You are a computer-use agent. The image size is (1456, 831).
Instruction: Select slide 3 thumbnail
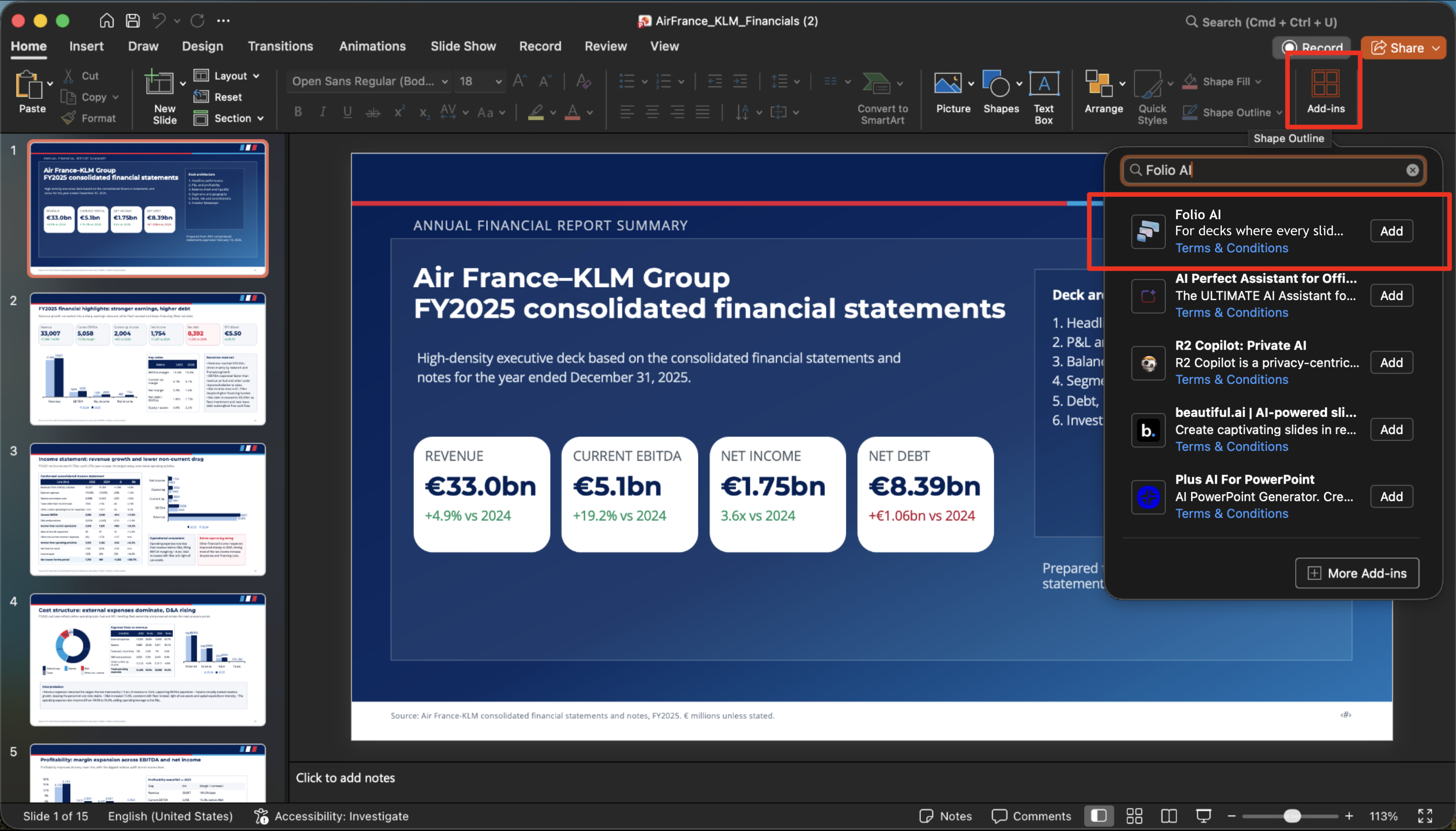coord(148,509)
